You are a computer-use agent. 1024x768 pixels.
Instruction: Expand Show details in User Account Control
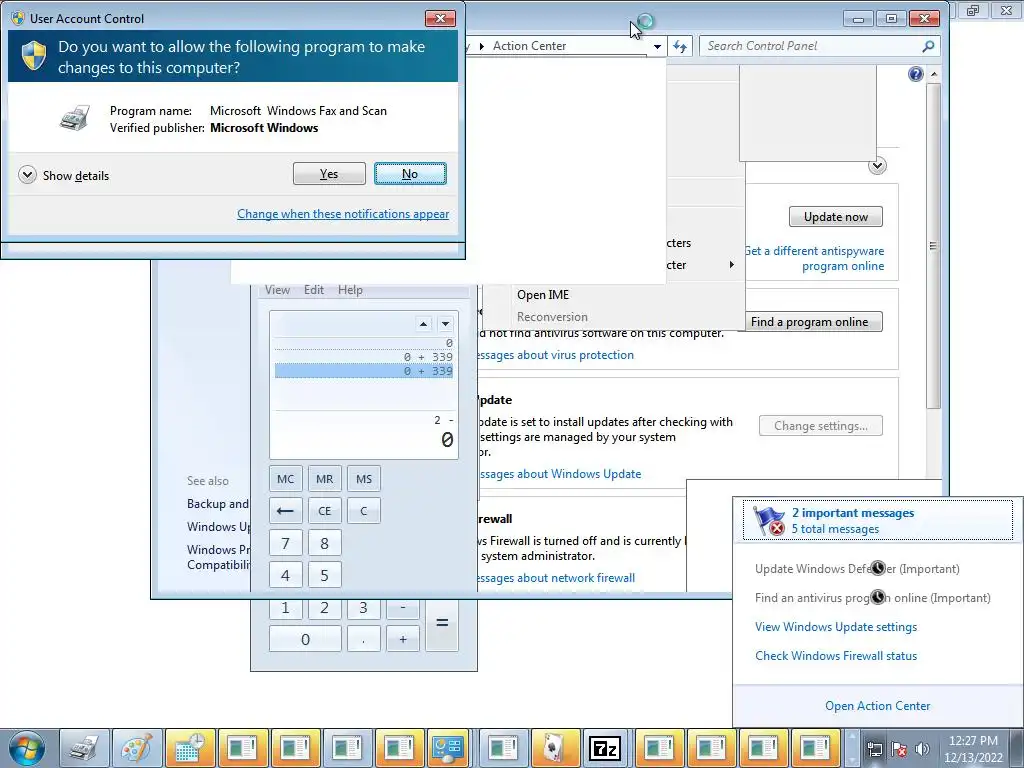[x=63, y=175]
